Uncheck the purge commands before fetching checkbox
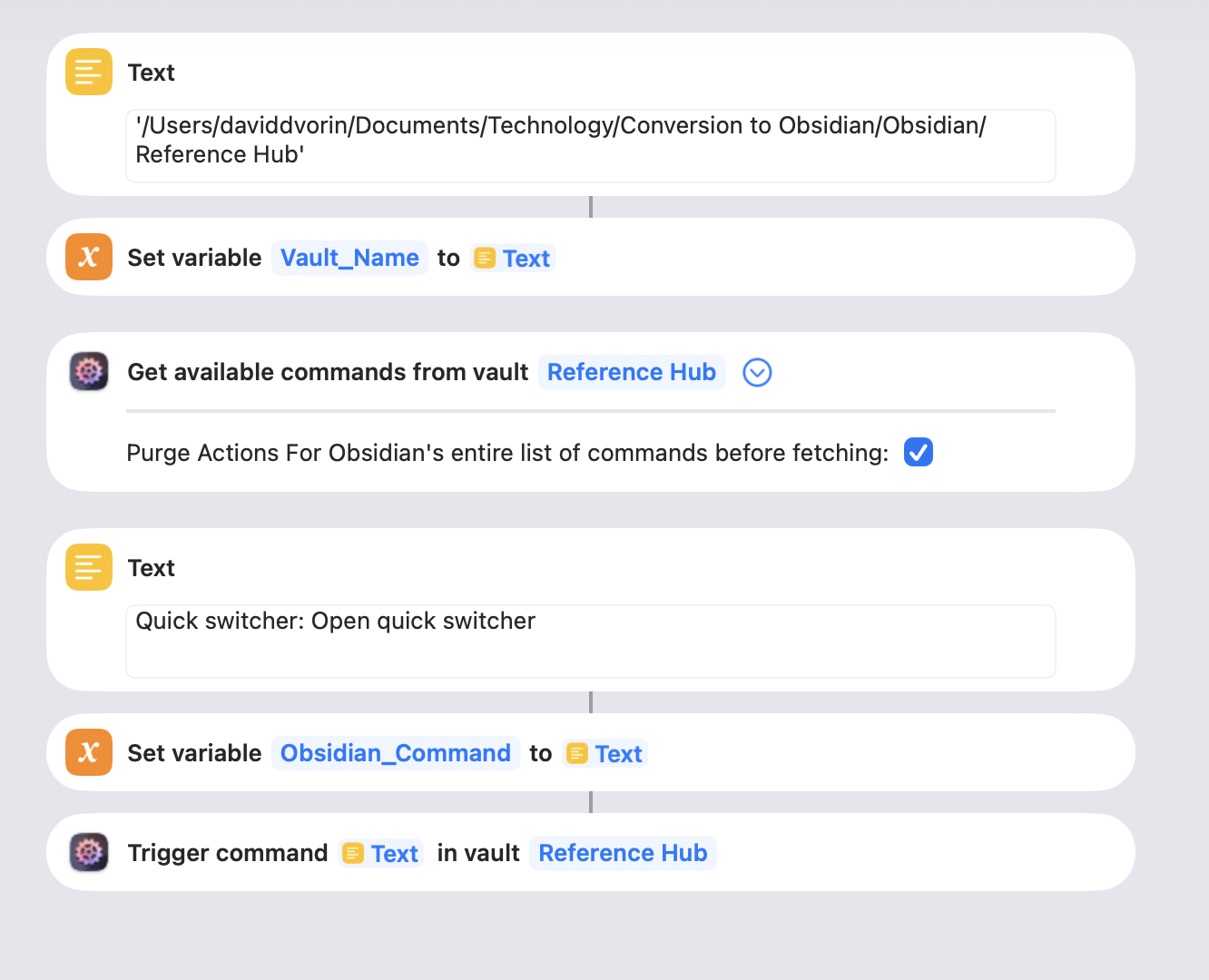The image size is (1209, 980). pos(919,452)
